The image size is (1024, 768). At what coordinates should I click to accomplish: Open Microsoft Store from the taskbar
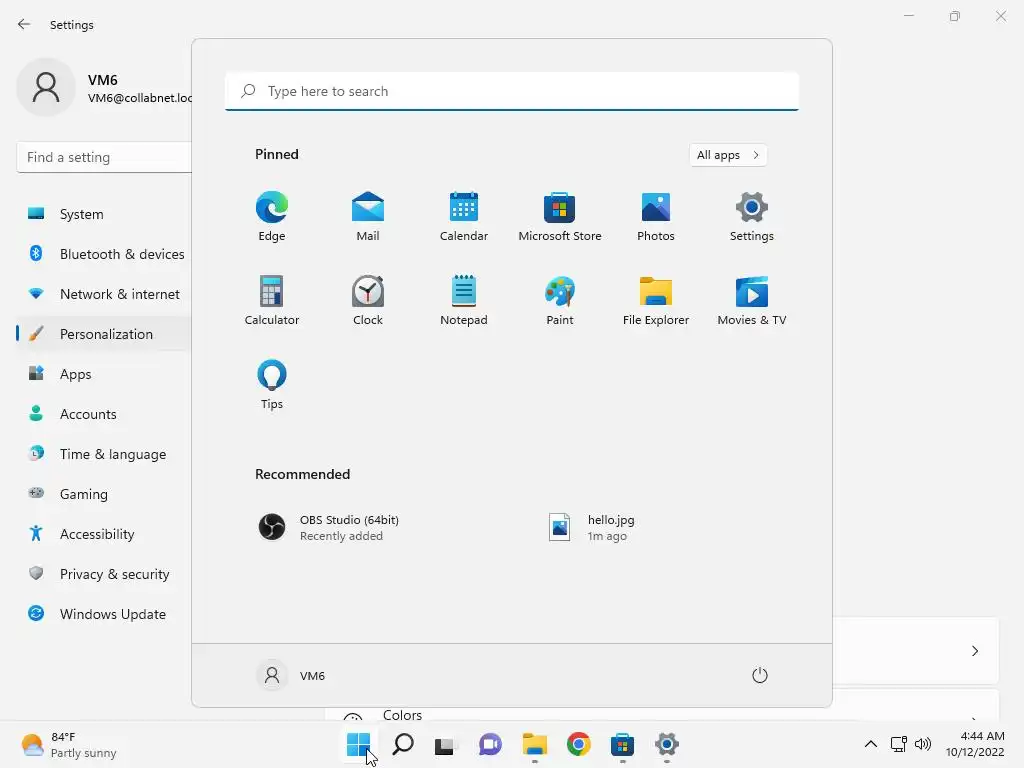[622, 744]
